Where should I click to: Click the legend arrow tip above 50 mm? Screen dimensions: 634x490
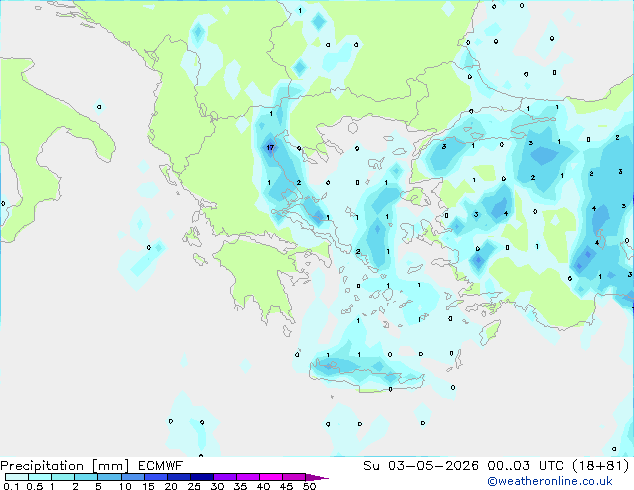point(317,477)
